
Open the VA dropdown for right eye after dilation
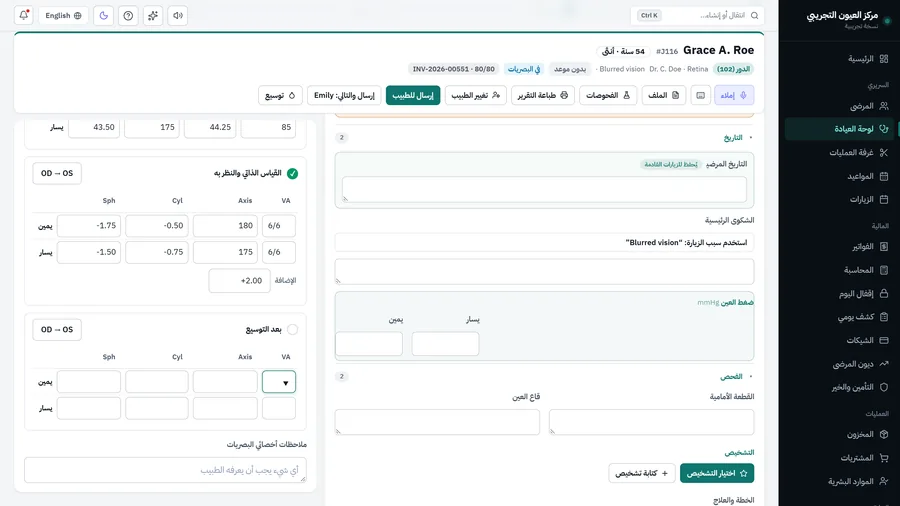click(279, 382)
